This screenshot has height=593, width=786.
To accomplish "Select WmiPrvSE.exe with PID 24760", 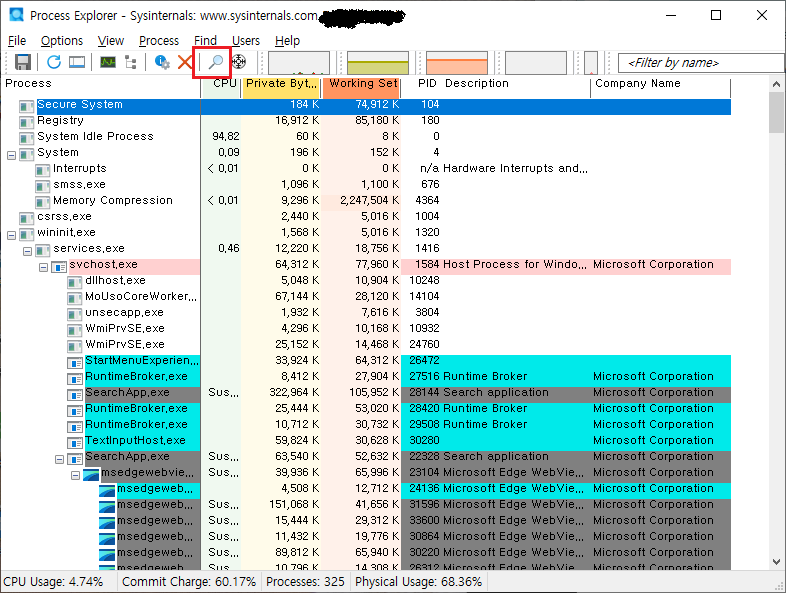I will point(366,344).
